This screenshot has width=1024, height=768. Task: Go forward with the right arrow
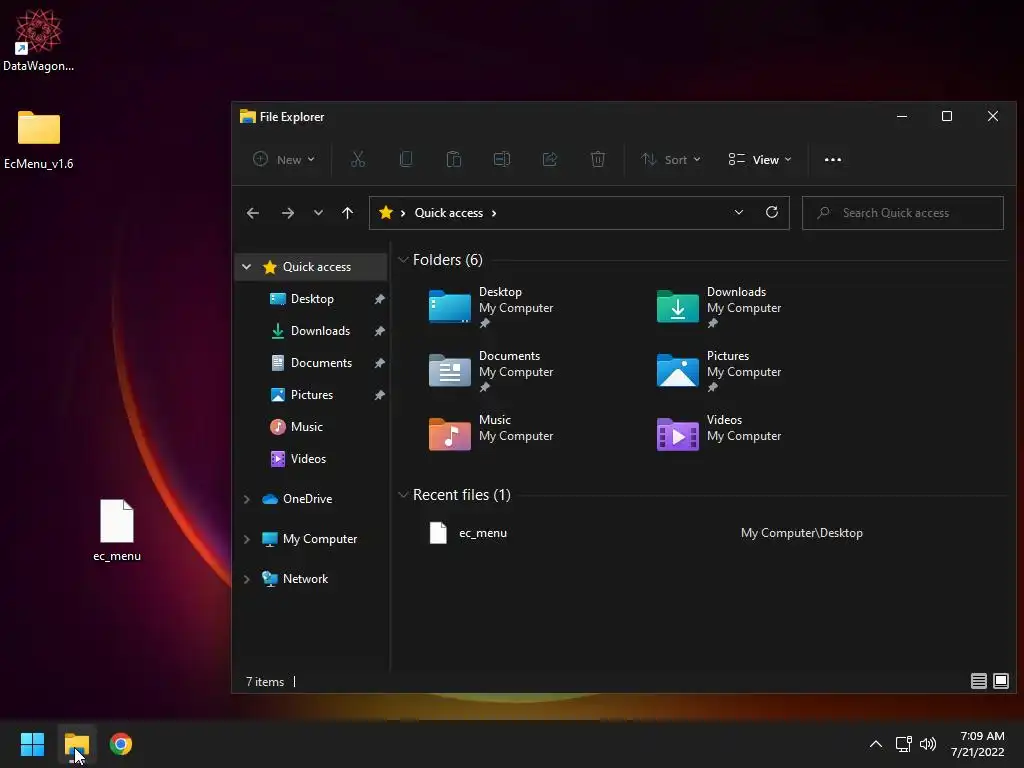tap(287, 213)
